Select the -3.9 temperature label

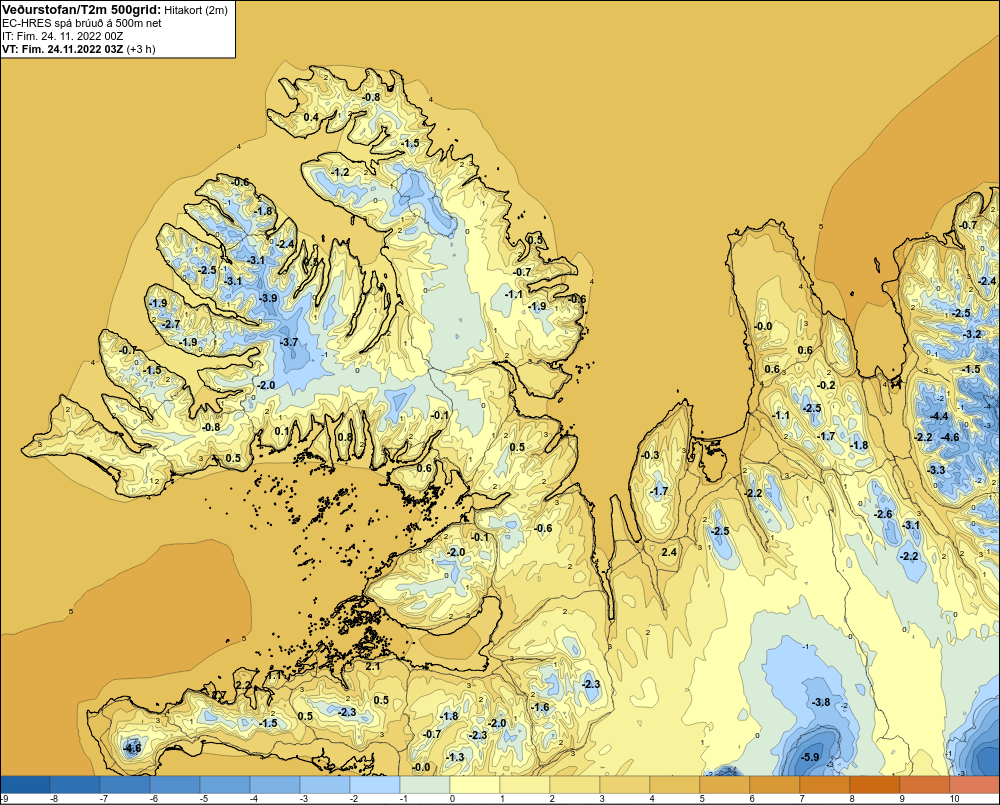tap(268, 298)
